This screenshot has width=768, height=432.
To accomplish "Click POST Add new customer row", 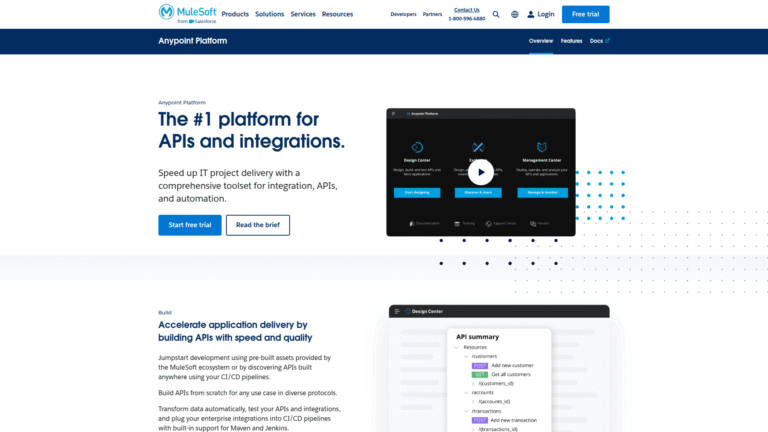I will [x=503, y=365].
